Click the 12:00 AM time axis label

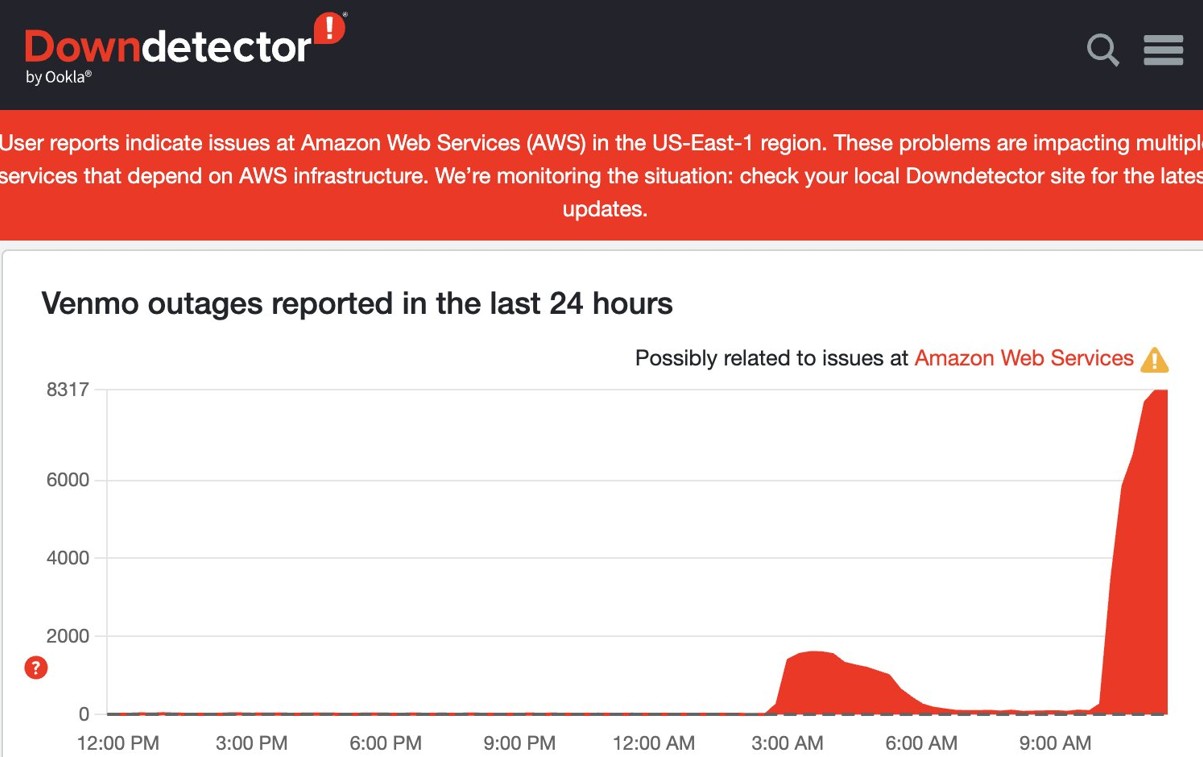point(653,743)
